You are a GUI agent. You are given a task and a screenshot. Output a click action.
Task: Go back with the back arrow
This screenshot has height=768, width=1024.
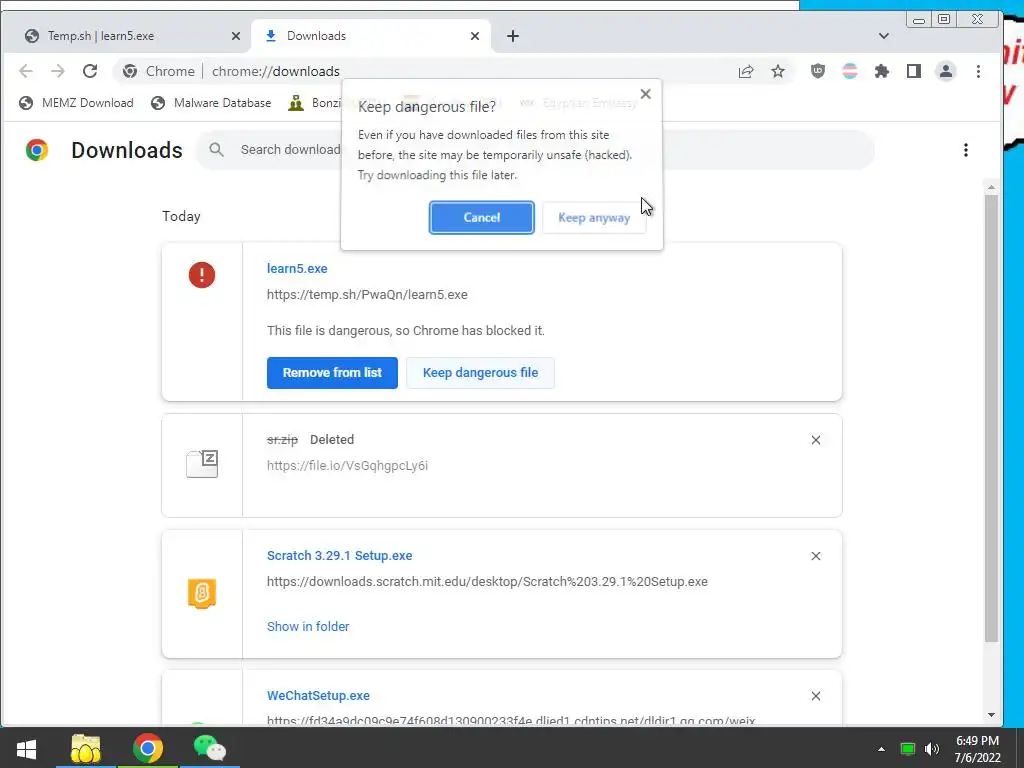(25, 71)
